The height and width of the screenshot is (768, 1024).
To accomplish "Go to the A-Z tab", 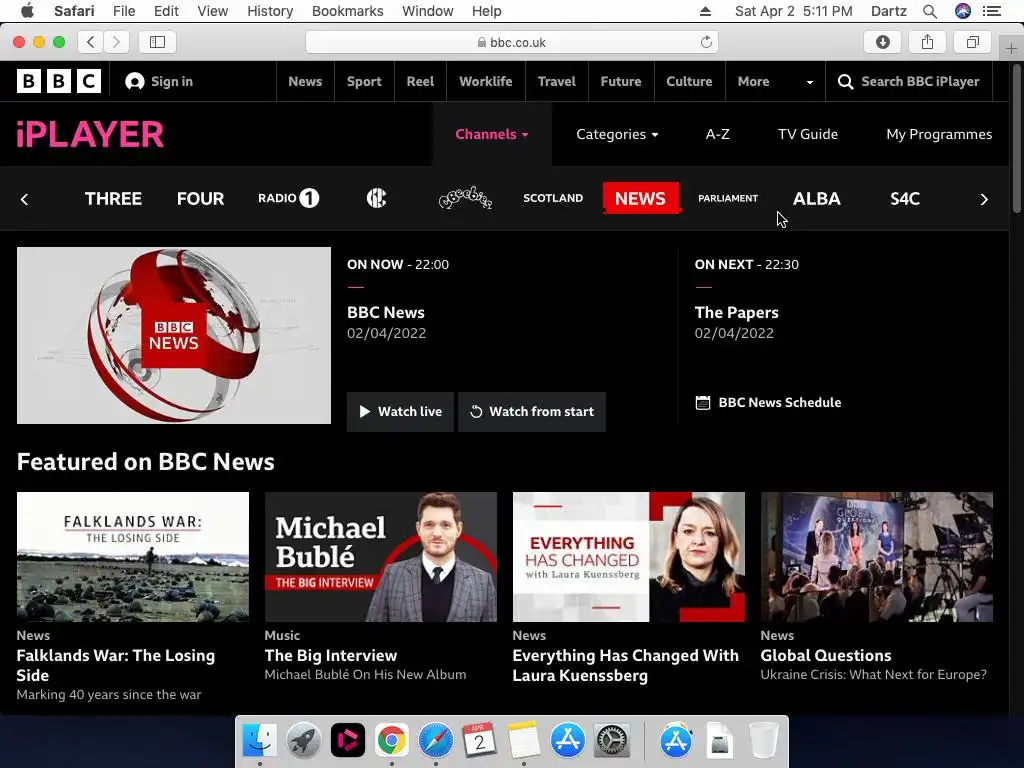I will [x=717, y=134].
